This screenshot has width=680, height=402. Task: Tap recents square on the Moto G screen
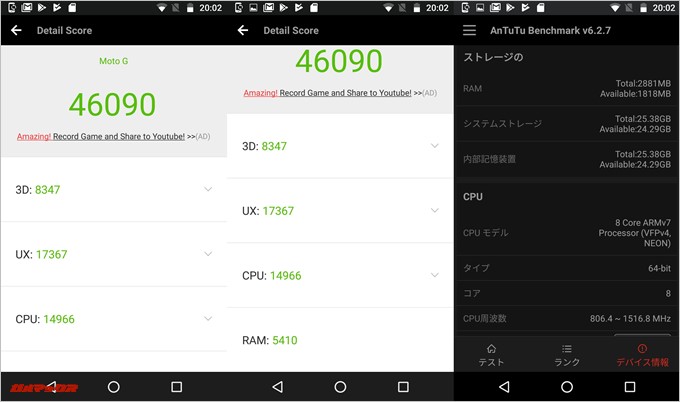click(177, 387)
